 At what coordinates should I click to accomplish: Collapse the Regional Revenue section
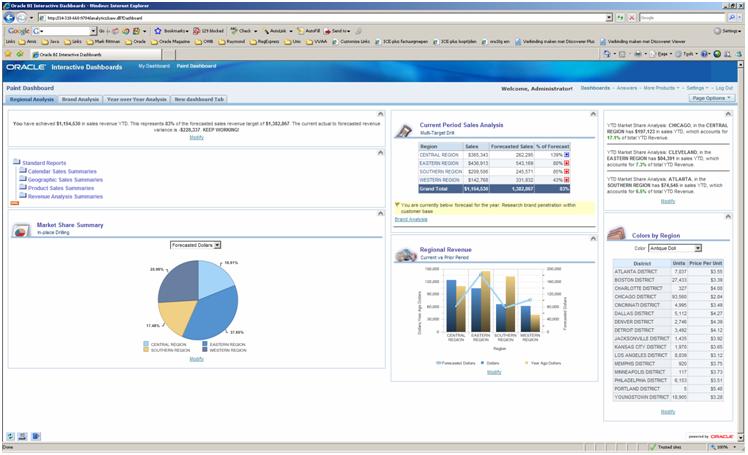click(x=593, y=238)
